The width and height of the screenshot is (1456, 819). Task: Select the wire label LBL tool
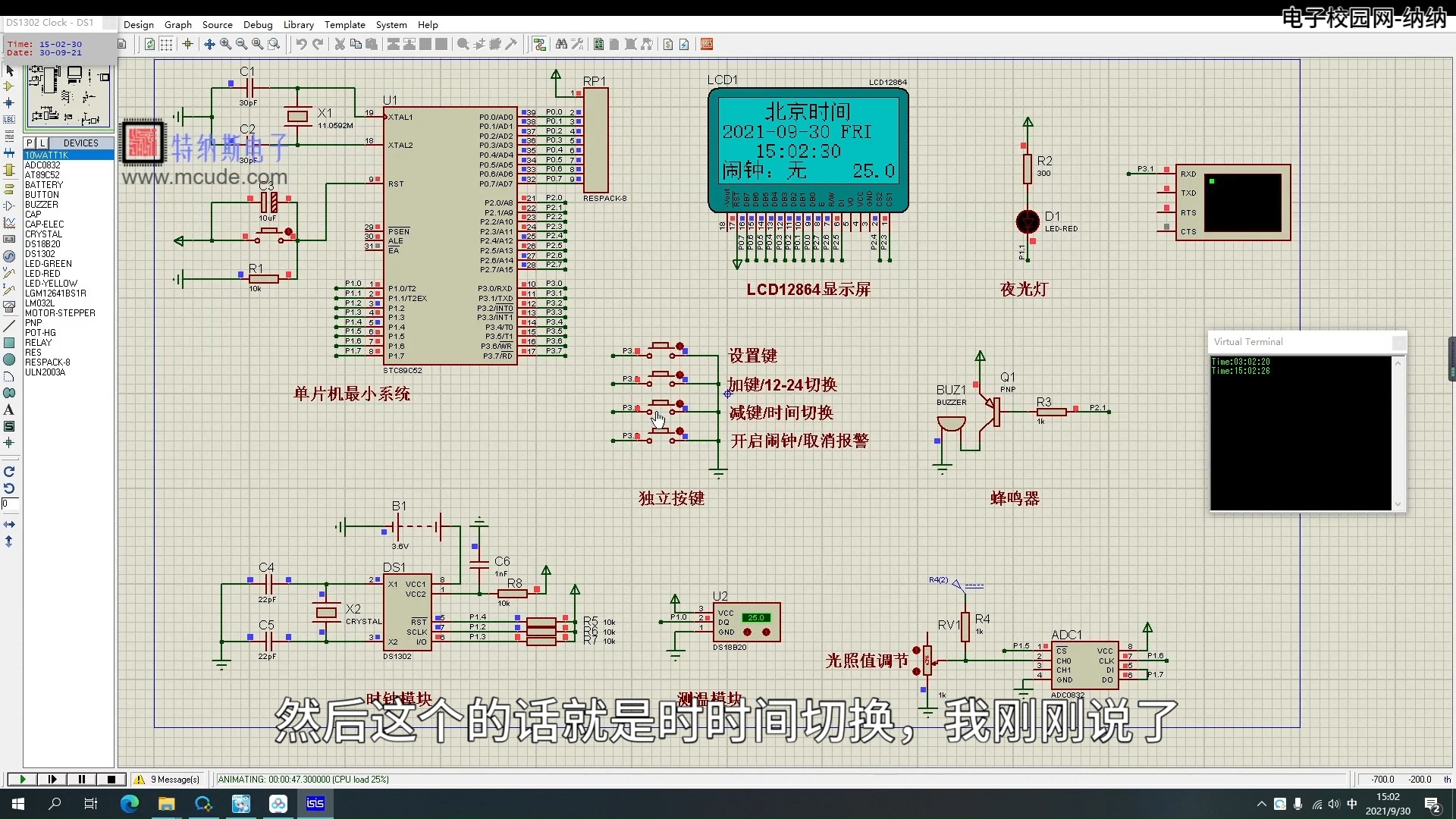click(x=9, y=119)
